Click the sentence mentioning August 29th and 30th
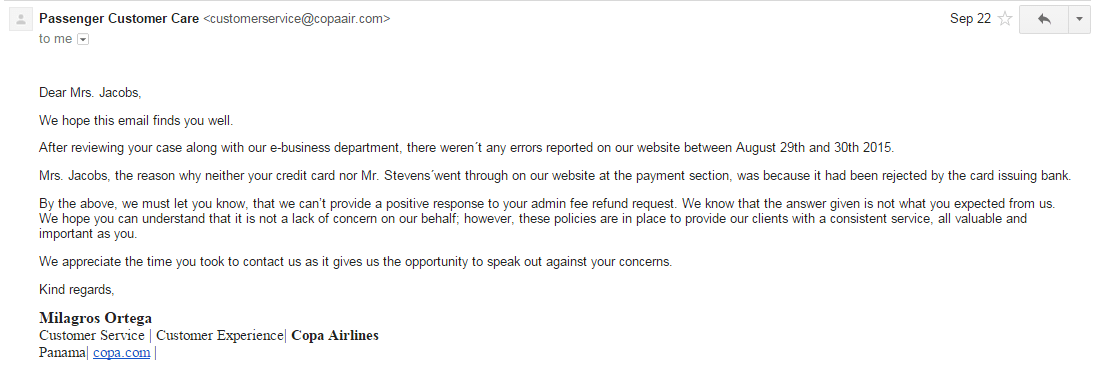Screen dimensions: 1099x369 467,148
